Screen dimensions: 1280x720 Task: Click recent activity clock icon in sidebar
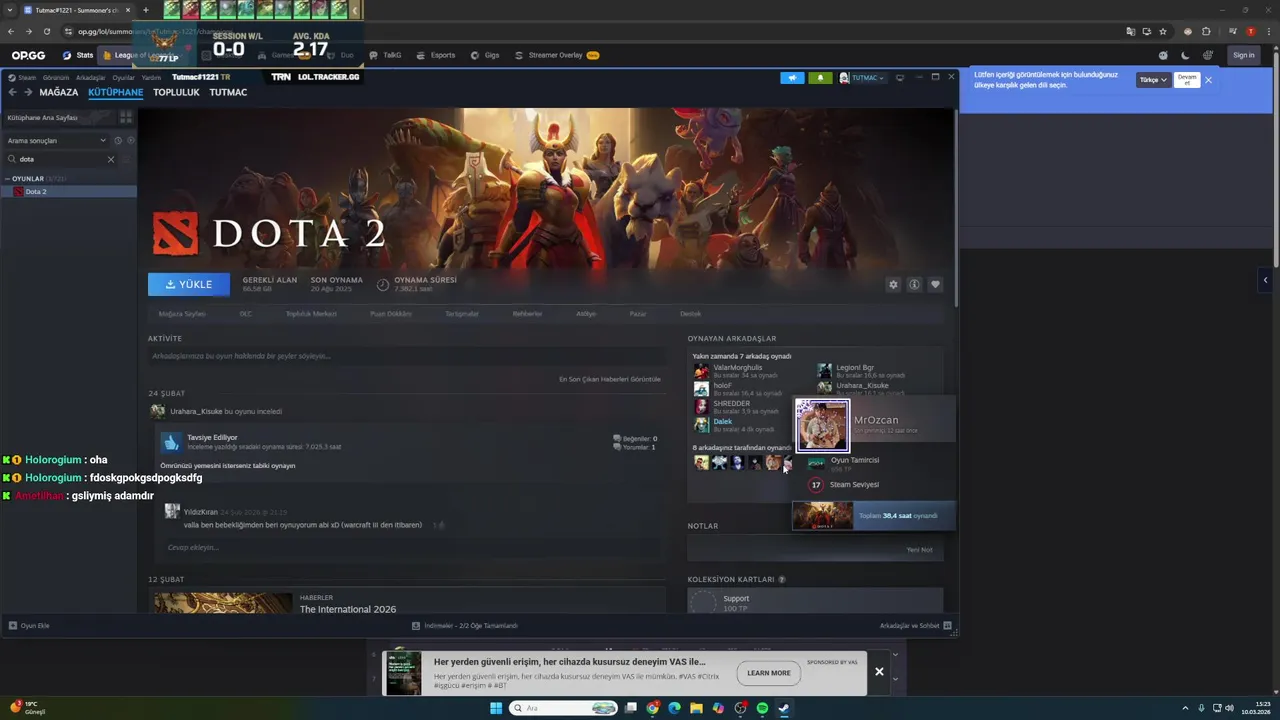point(118,140)
